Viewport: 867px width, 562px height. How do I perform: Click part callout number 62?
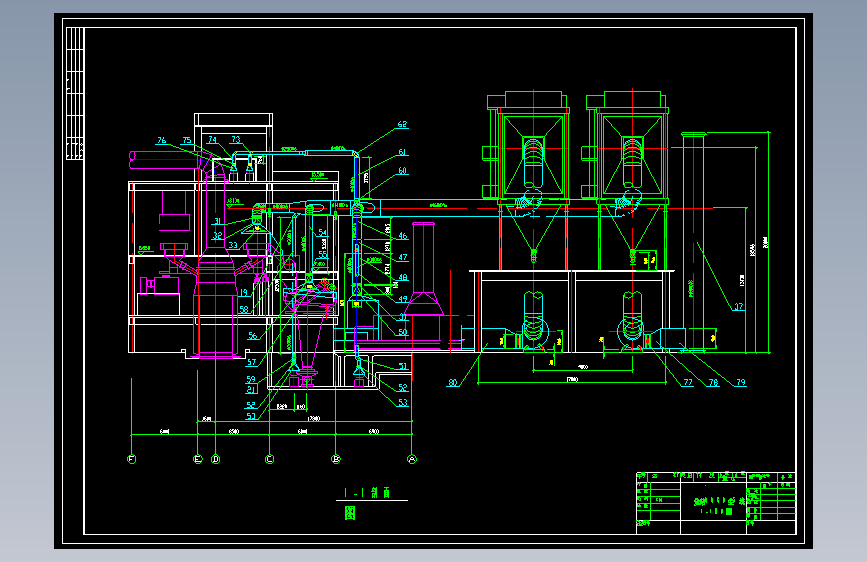click(x=403, y=124)
